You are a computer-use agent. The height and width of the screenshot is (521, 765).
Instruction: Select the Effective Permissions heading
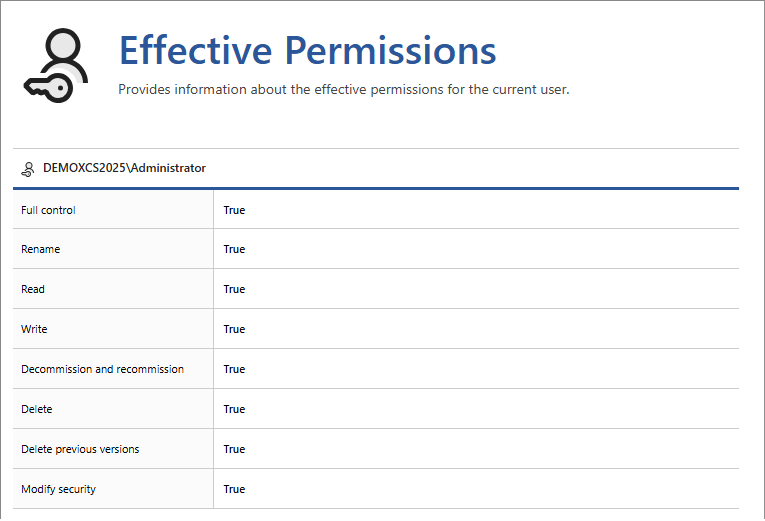coord(307,50)
